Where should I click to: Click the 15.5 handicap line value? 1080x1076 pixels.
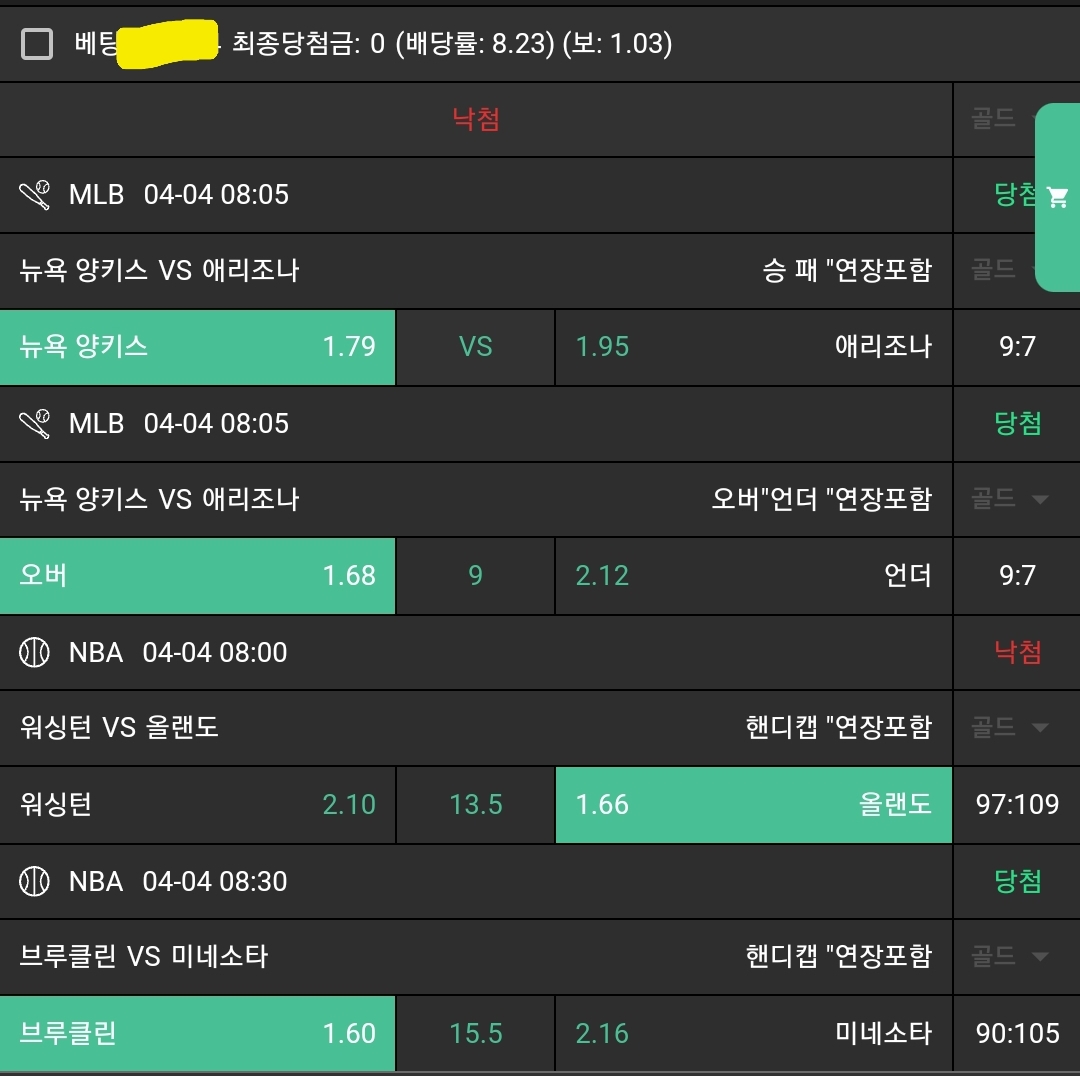pyautogui.click(x=475, y=1034)
